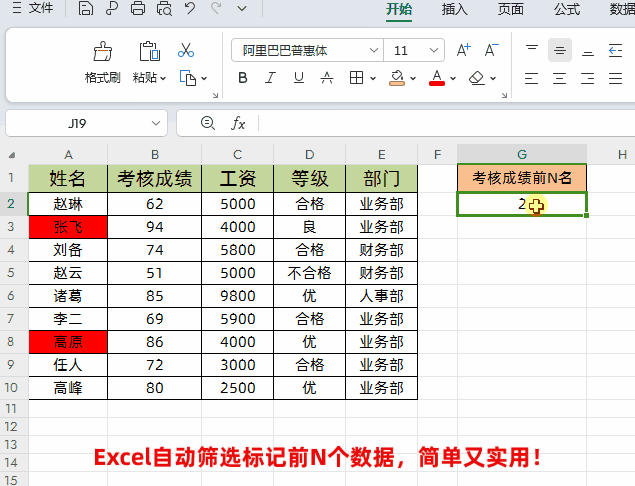
Task: Select top vertical alignment
Action: [532, 50]
